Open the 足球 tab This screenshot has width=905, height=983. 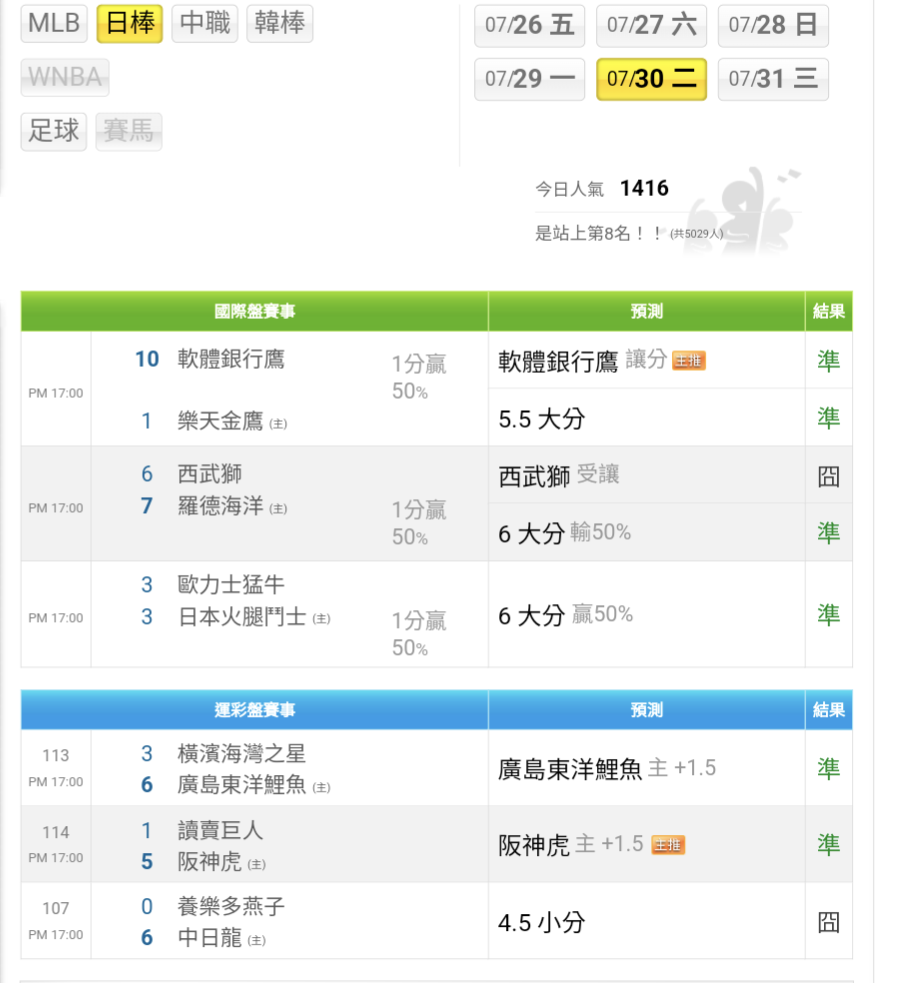[54, 132]
